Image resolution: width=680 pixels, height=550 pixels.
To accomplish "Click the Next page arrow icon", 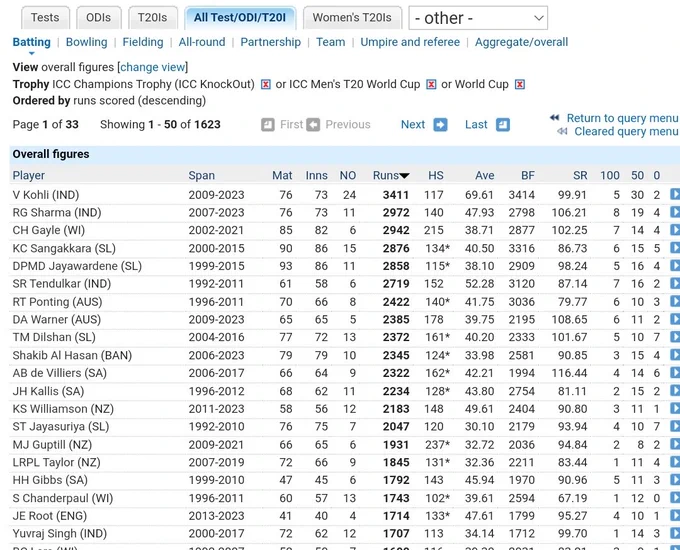I will 440,125.
